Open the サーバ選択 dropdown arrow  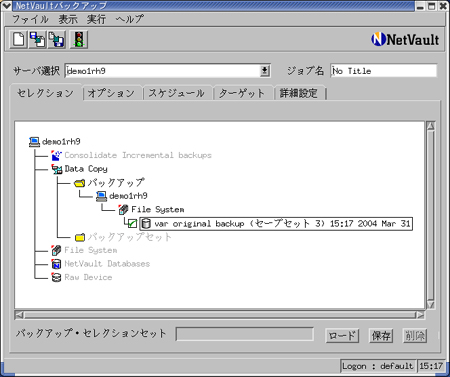[x=265, y=71]
